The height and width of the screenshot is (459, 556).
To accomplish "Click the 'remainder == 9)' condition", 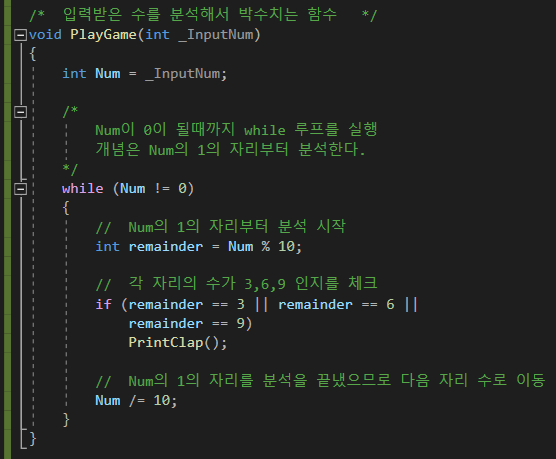I will (x=190, y=323).
